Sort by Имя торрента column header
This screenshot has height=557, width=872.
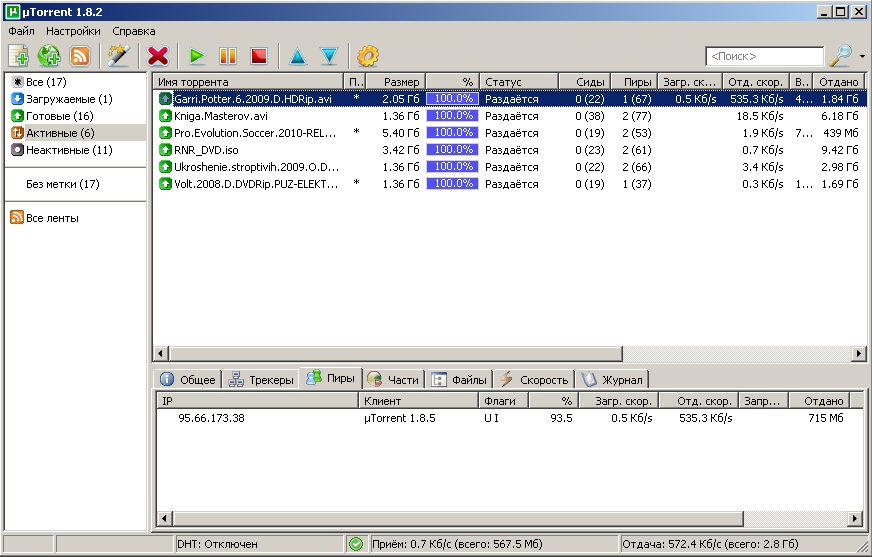coord(248,82)
